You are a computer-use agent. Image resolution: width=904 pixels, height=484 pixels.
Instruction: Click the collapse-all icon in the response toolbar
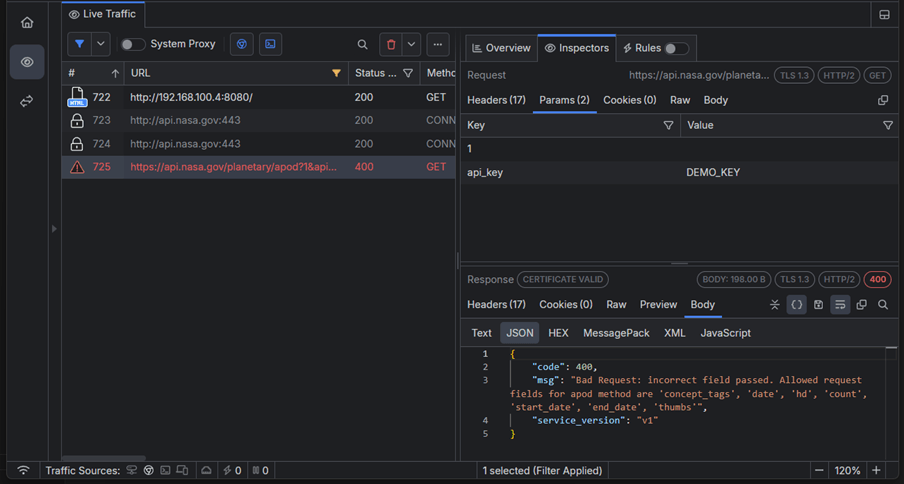tap(775, 304)
